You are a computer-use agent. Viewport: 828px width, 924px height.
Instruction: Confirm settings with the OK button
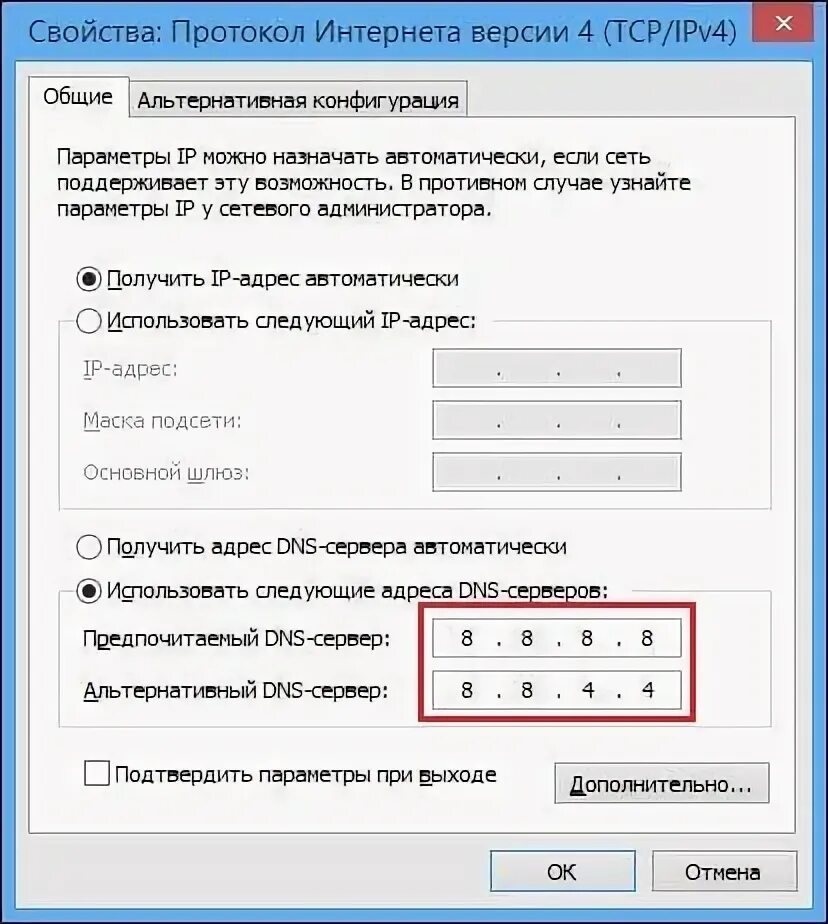point(562,871)
